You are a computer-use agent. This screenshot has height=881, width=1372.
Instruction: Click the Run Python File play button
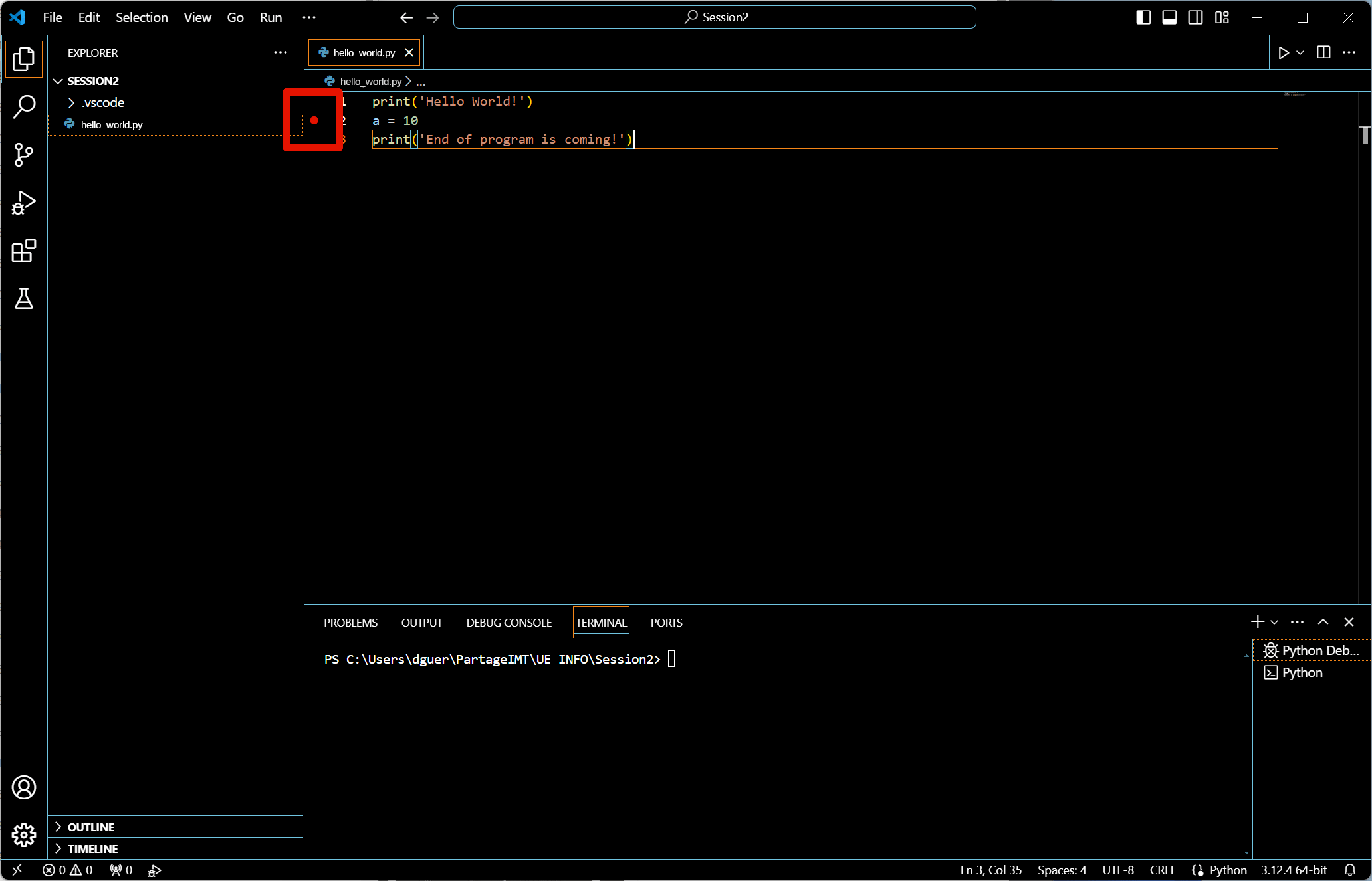[1283, 52]
